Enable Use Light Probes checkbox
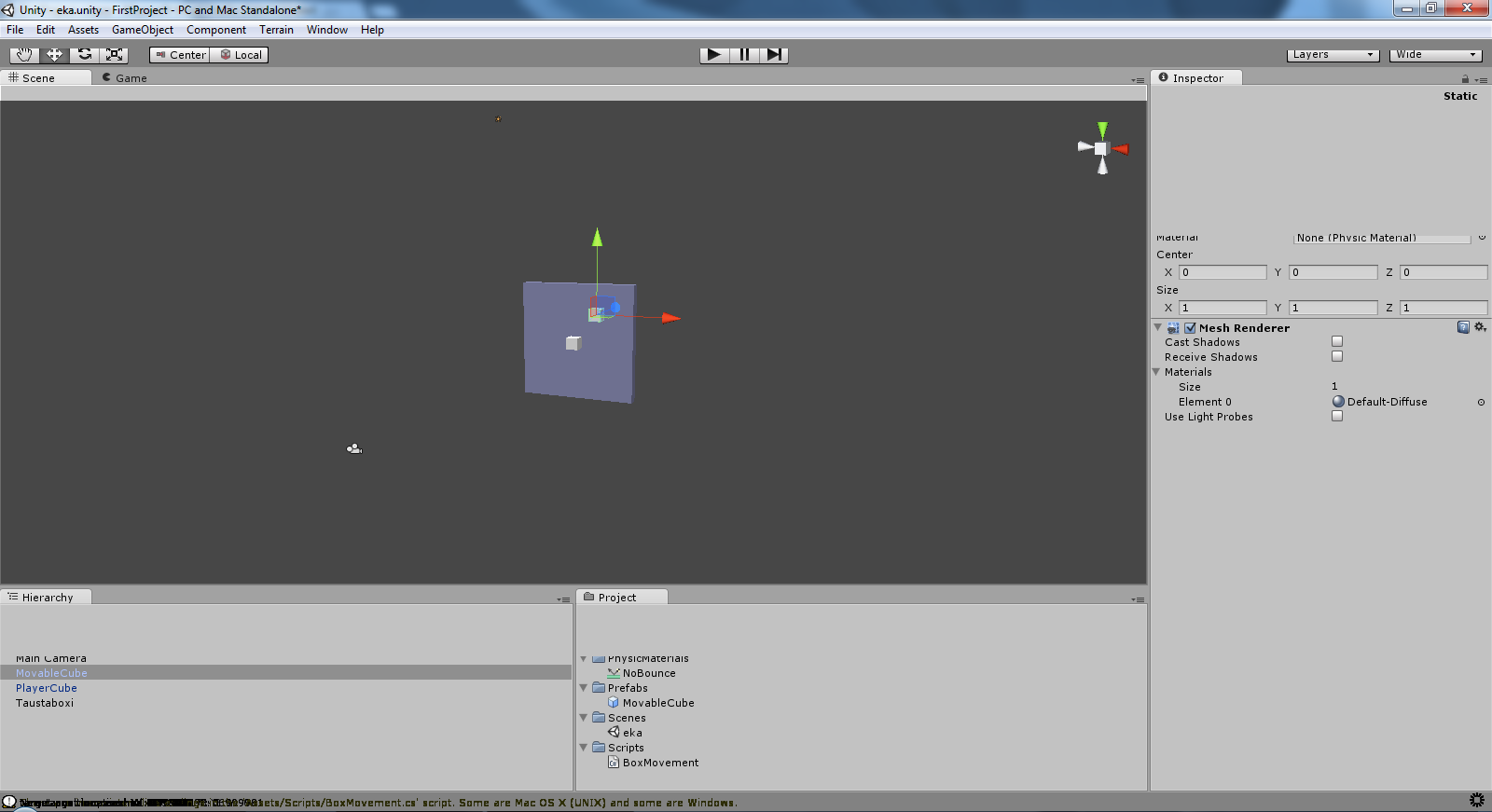The width and height of the screenshot is (1492, 812). [x=1337, y=416]
